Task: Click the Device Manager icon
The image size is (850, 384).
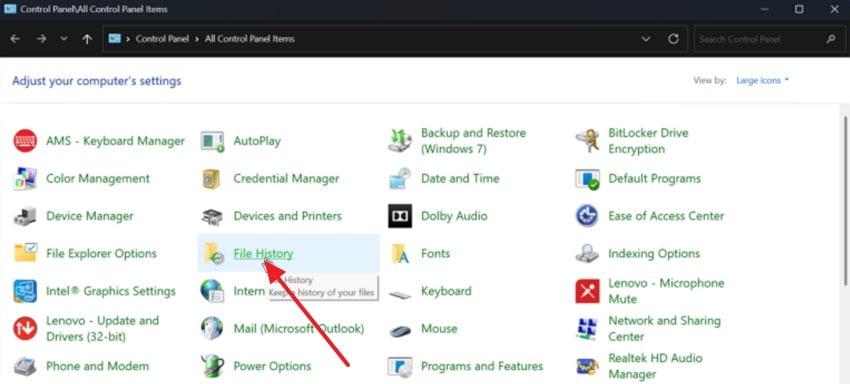Action: [25, 216]
